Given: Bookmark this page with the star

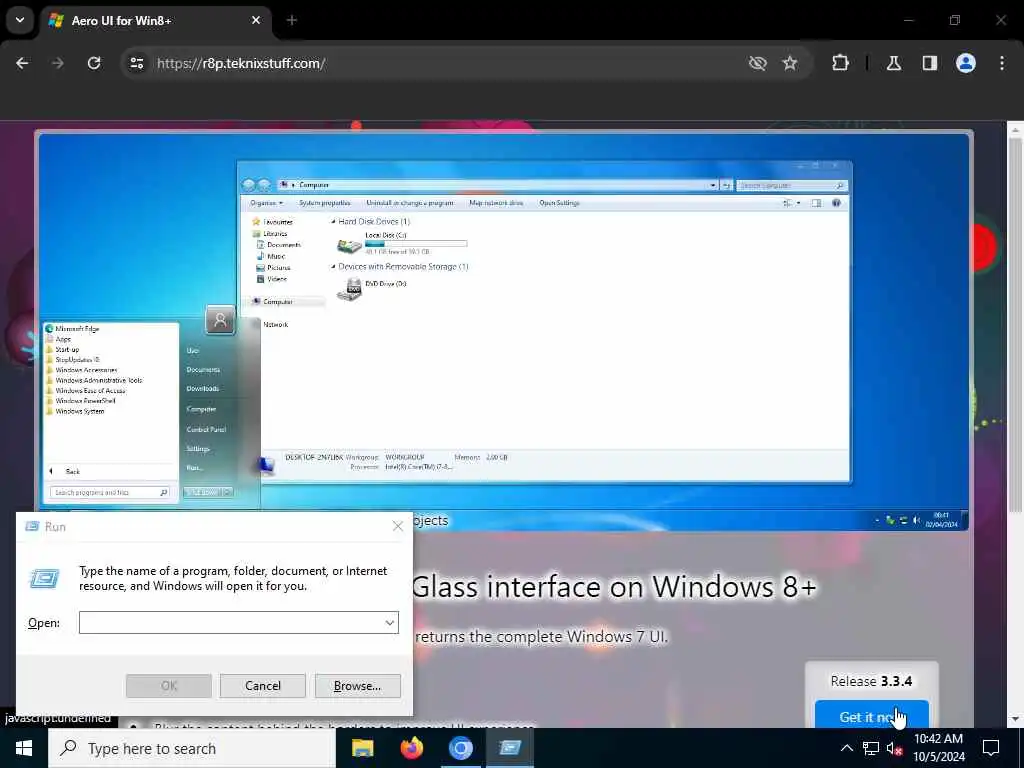Looking at the screenshot, I should coord(790,63).
